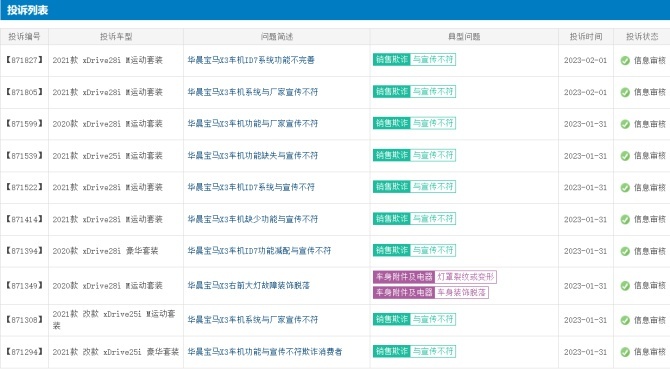The height and width of the screenshot is (370, 670).
Task: Click green check icon in row 871827
Action: point(625,61)
